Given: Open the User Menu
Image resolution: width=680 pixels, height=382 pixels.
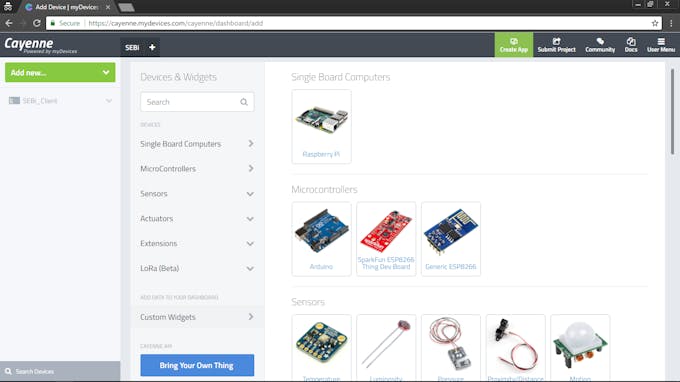Looking at the screenshot, I should click(660, 45).
